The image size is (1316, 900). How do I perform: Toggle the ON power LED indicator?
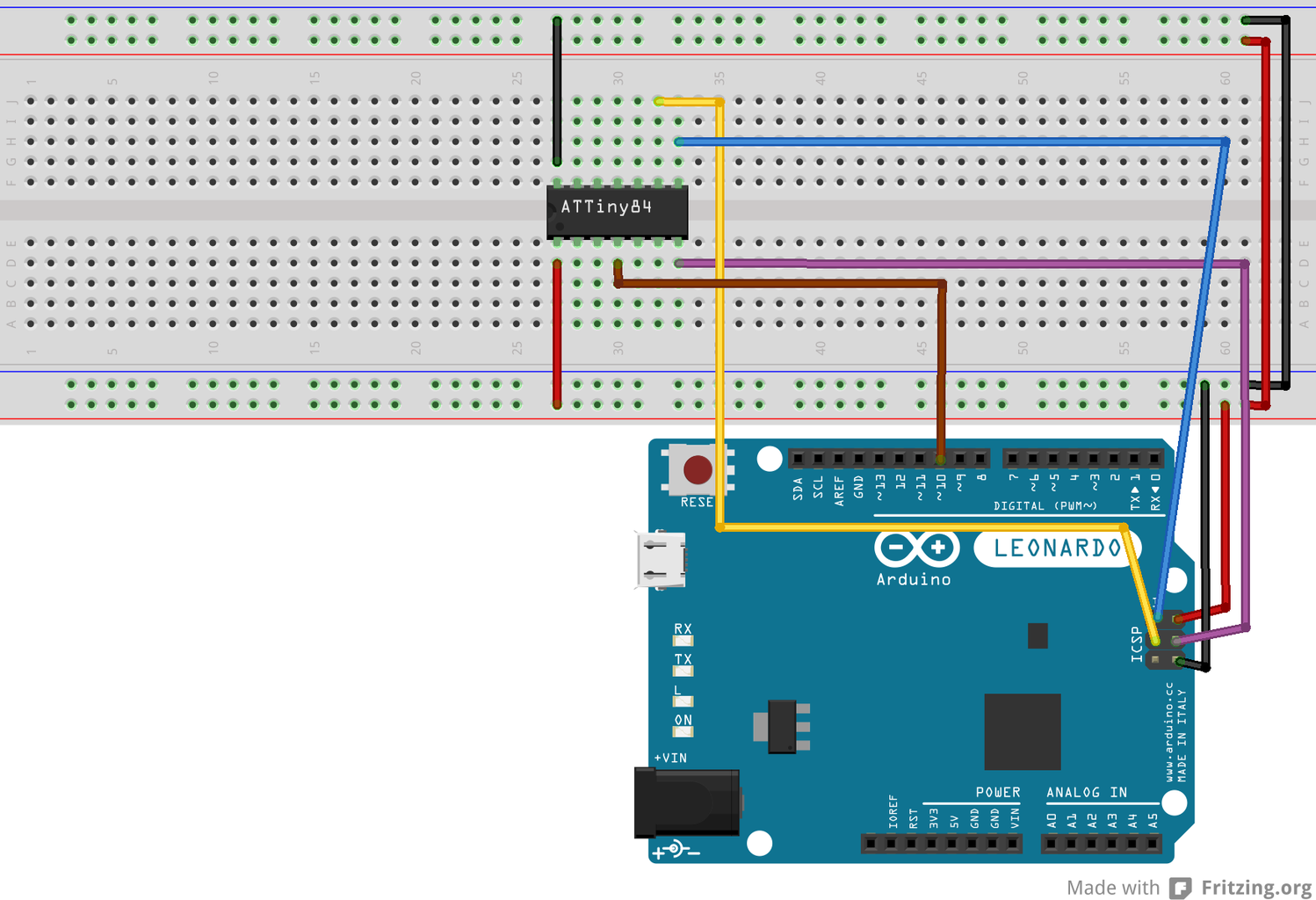tap(683, 730)
